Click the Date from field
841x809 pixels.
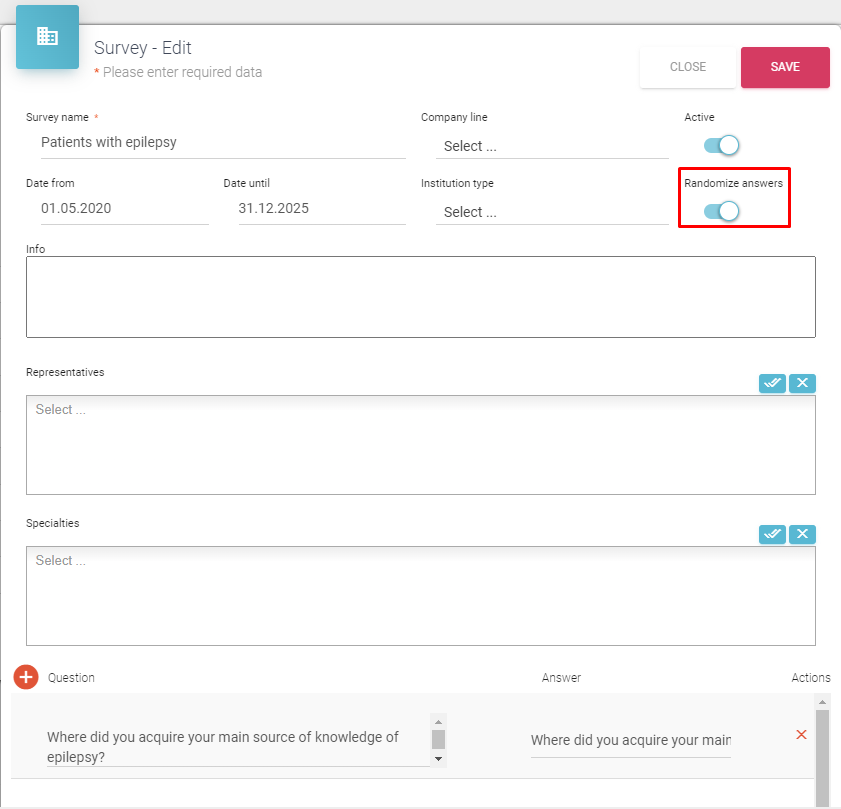117,209
